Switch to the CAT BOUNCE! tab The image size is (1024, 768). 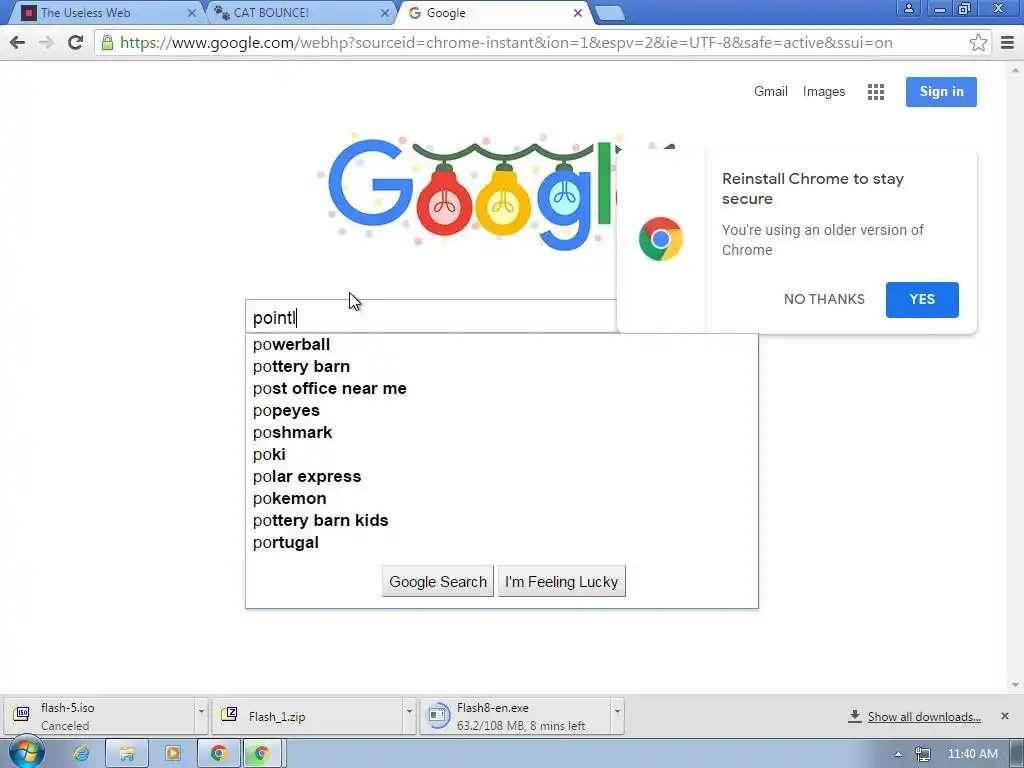(x=300, y=13)
